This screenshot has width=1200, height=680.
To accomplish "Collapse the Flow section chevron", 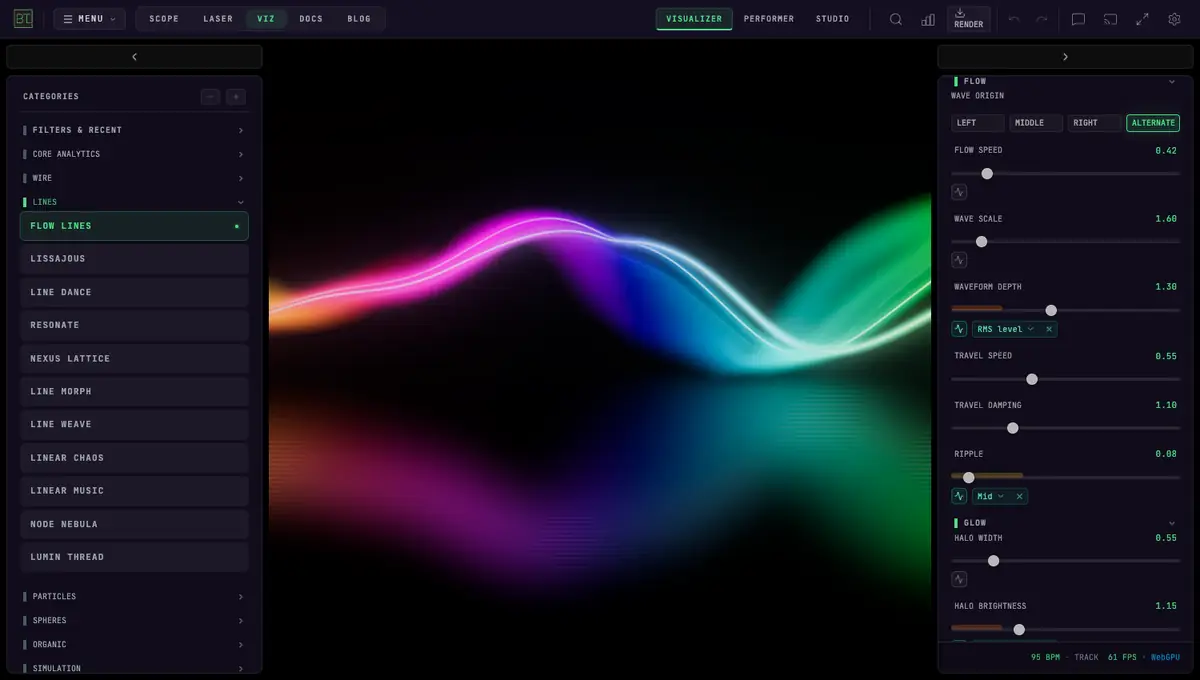I will coord(1172,81).
